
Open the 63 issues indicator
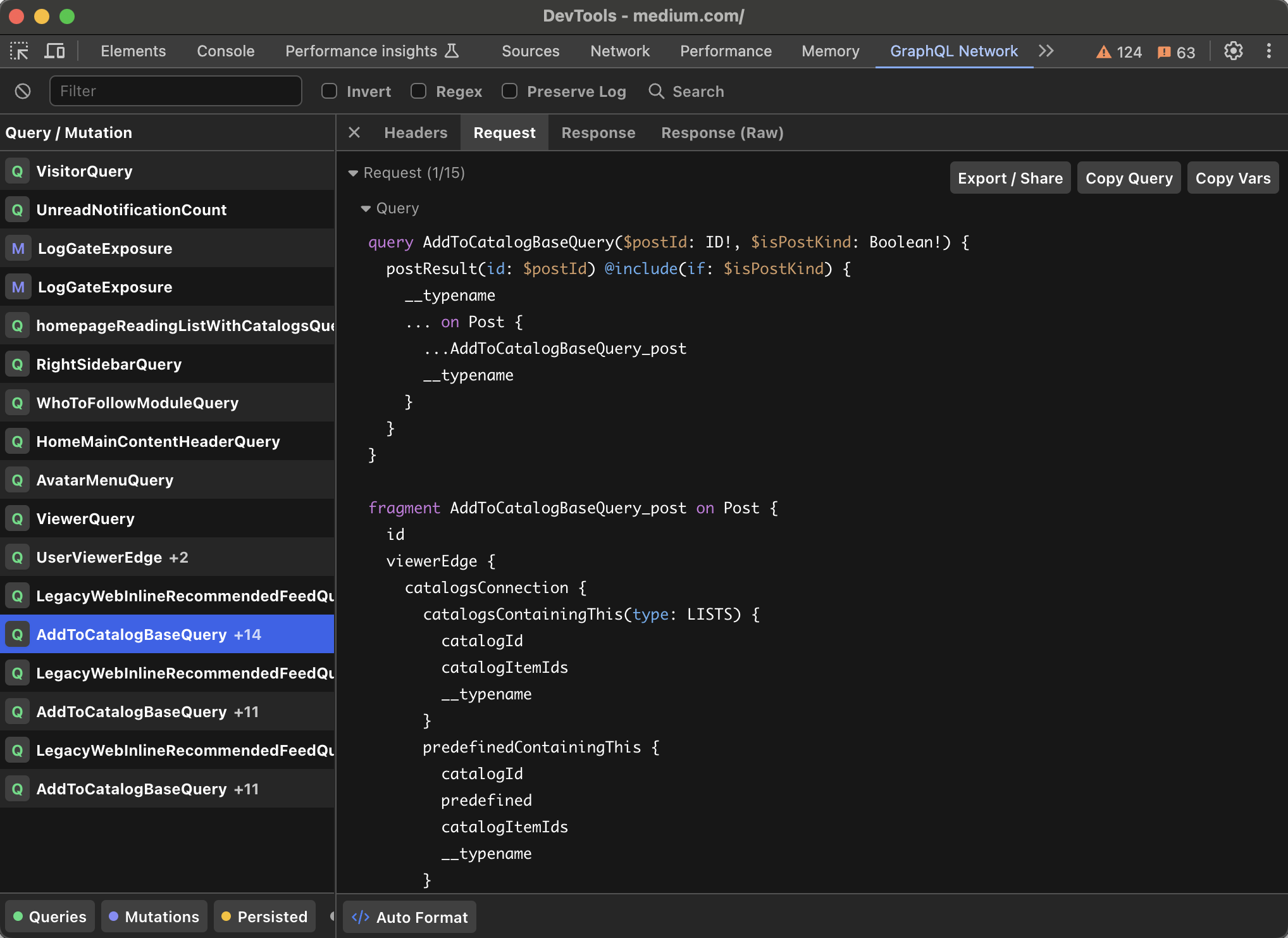(1175, 52)
